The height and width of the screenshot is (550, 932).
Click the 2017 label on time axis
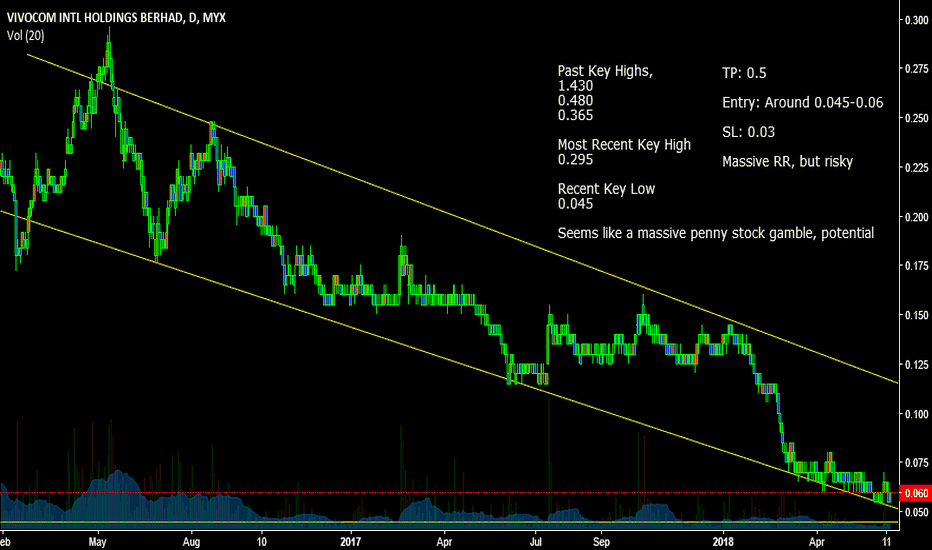[351, 542]
